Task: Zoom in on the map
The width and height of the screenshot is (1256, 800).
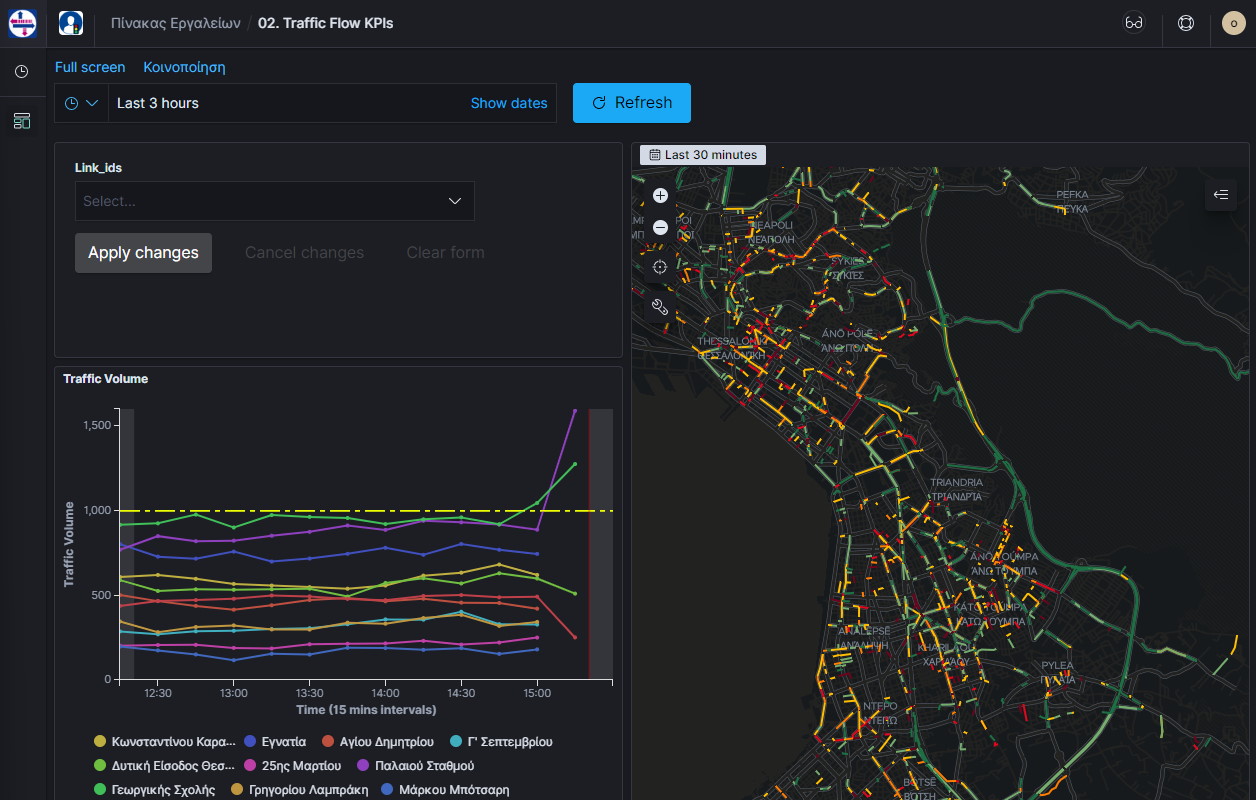Action: 659,196
